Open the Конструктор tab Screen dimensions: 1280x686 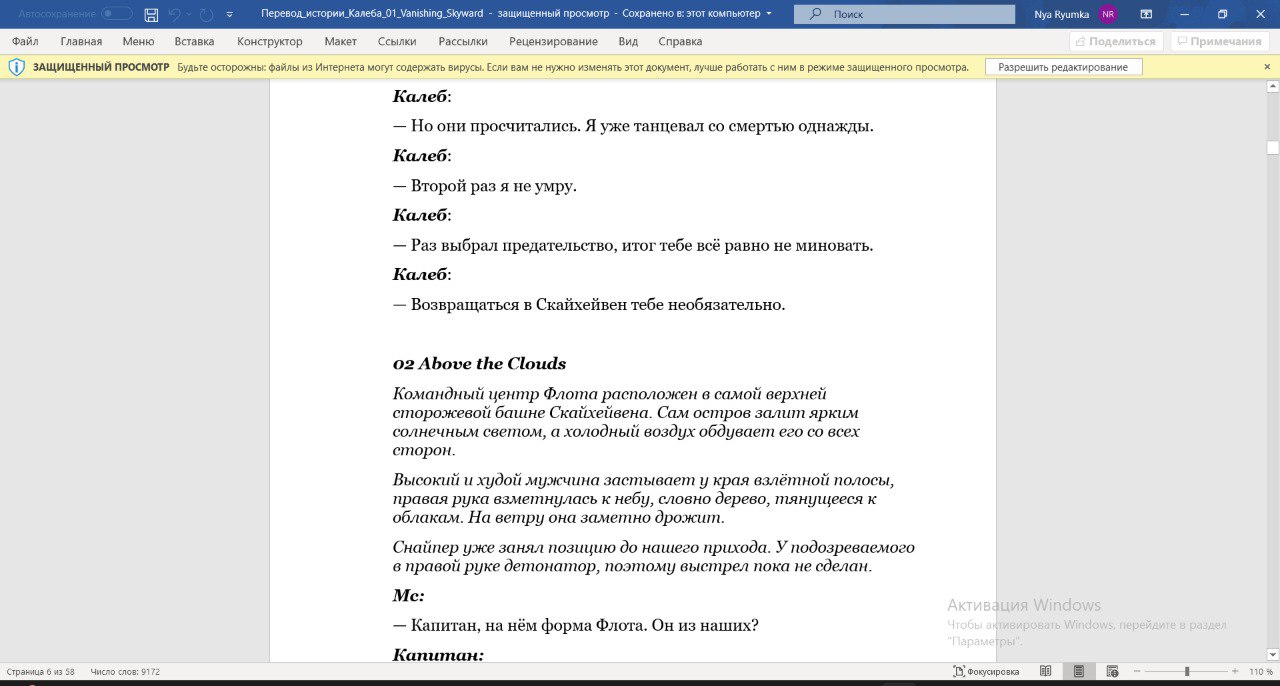[x=269, y=41]
